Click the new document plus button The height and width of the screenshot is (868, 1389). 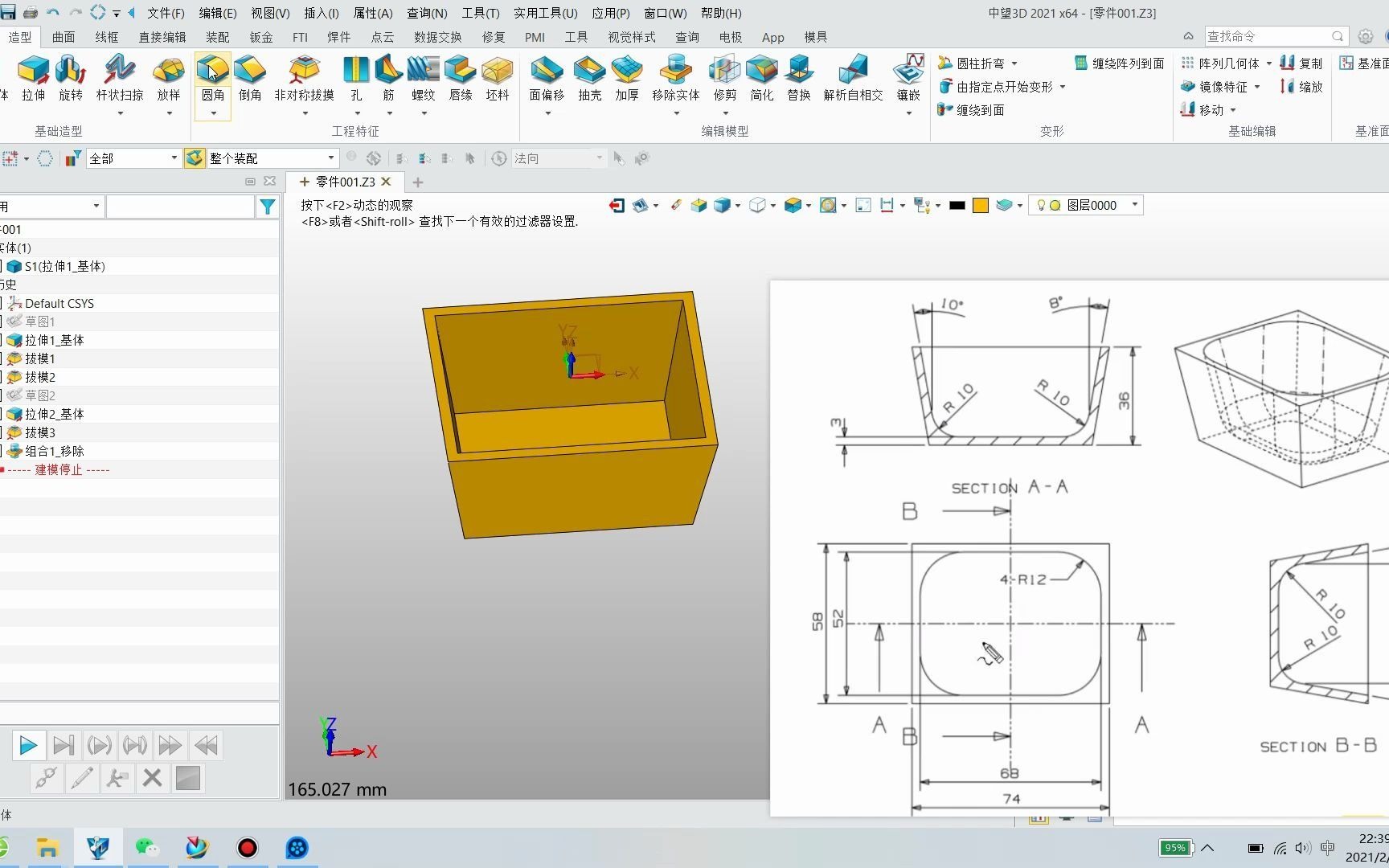[417, 182]
